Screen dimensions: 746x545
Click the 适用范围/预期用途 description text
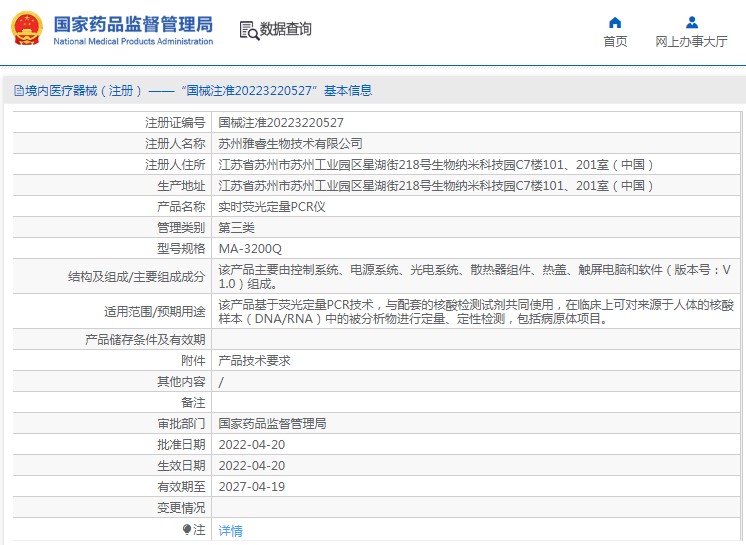[x=476, y=311]
